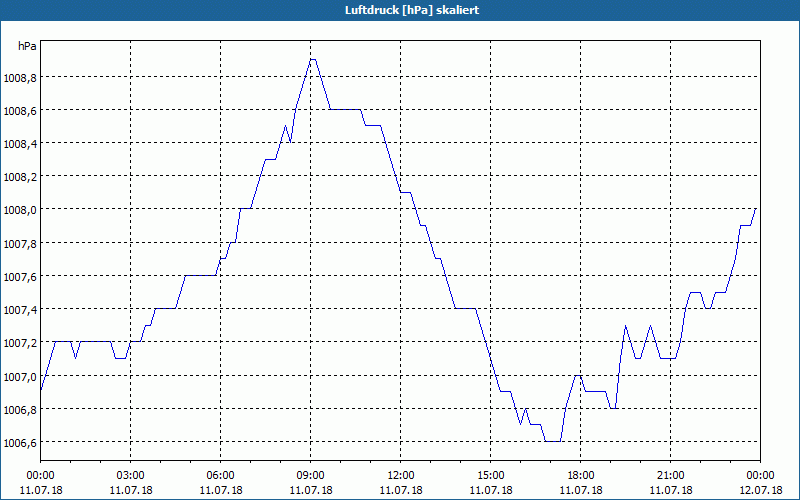Click the 21:00 time axis label
This screenshot has height=500, width=800.
click(x=670, y=476)
